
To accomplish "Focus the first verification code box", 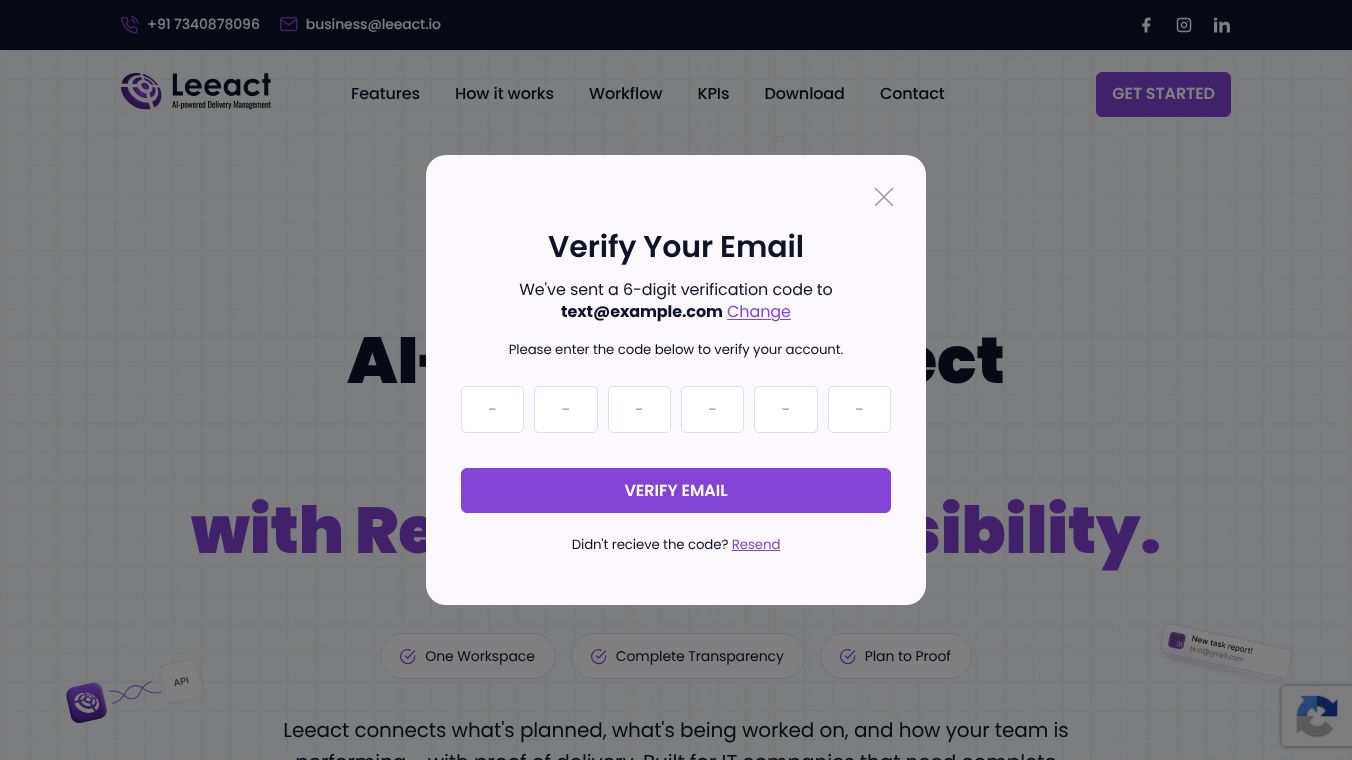I will pyautogui.click(x=492, y=409).
